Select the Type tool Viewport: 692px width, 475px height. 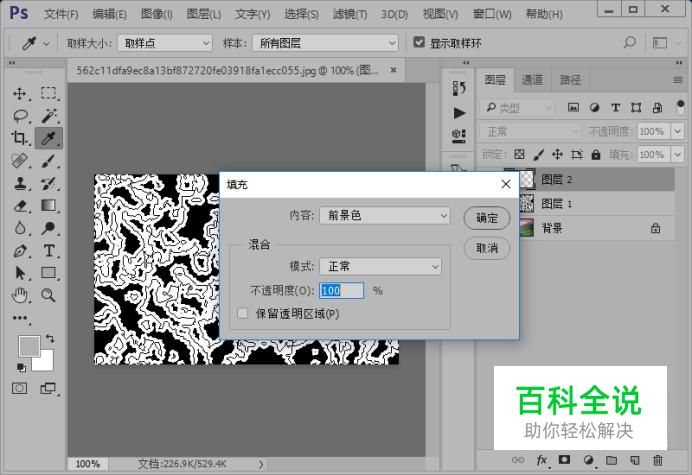coord(49,251)
